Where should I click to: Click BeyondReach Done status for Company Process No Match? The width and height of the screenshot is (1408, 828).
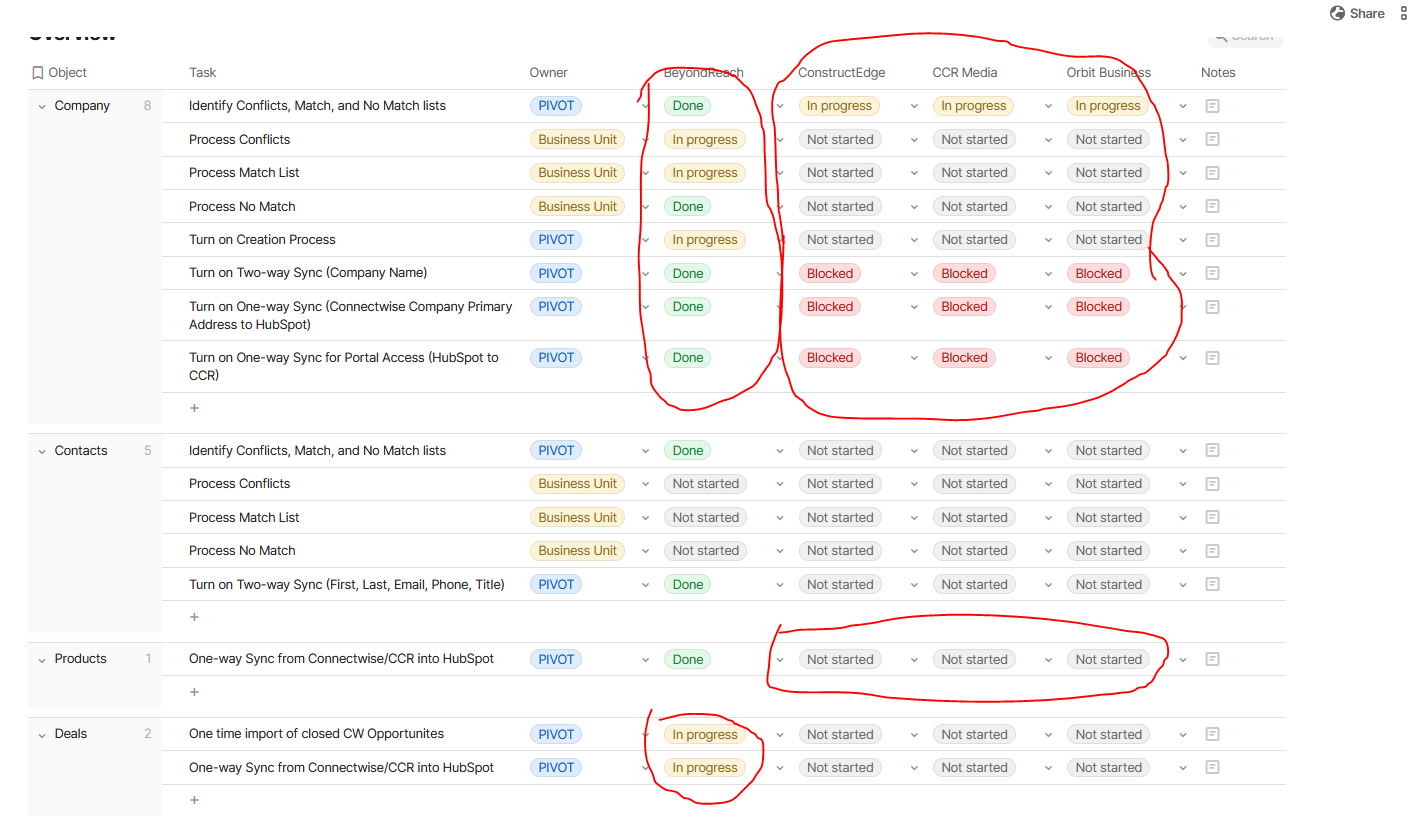(x=687, y=207)
